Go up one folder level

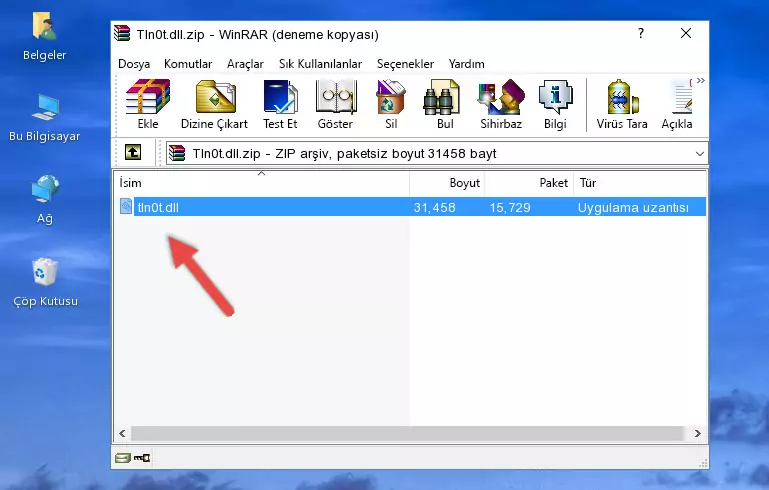tap(133, 153)
